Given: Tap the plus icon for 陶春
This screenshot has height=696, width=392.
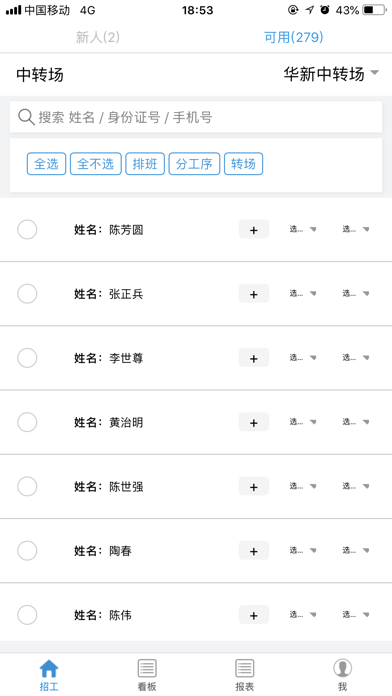Looking at the screenshot, I should coord(254,550).
